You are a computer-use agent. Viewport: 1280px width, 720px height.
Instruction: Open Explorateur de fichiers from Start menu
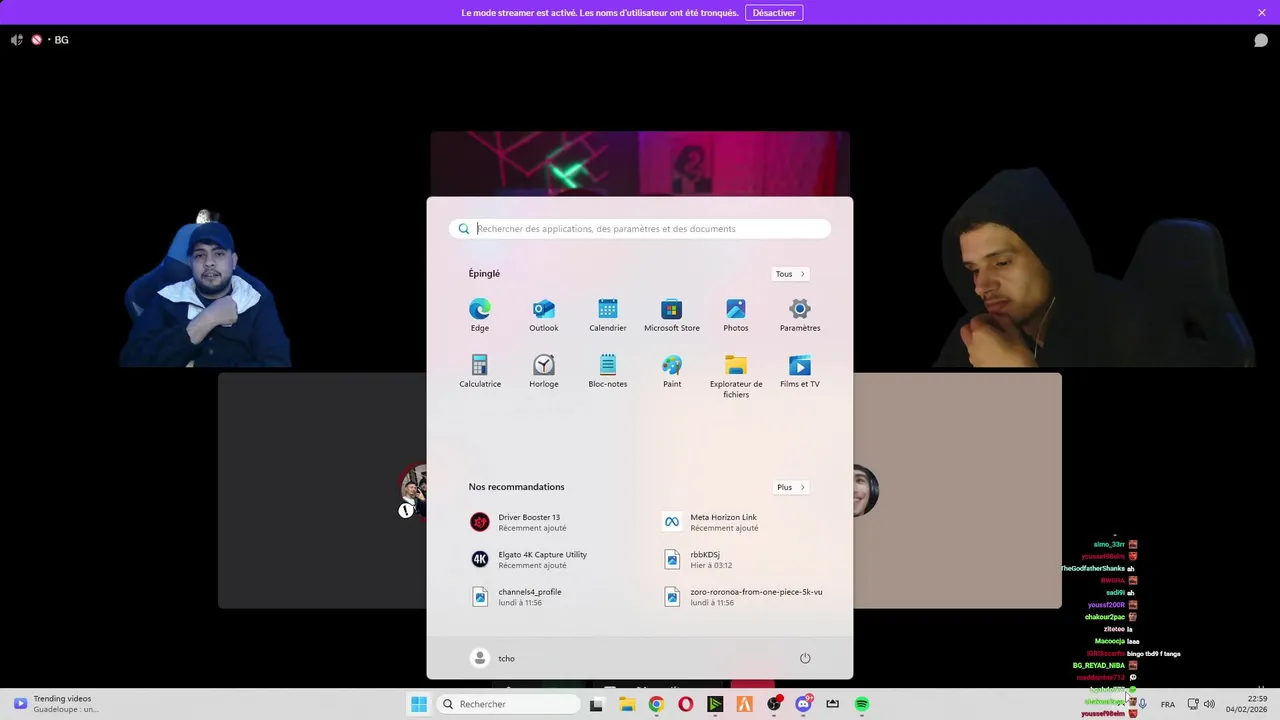(736, 376)
